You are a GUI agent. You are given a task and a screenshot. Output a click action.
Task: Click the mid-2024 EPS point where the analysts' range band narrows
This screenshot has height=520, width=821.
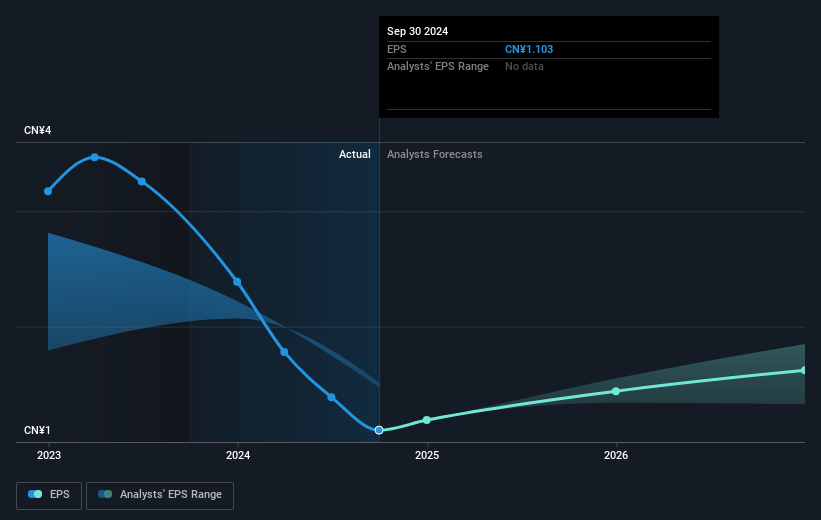click(284, 352)
